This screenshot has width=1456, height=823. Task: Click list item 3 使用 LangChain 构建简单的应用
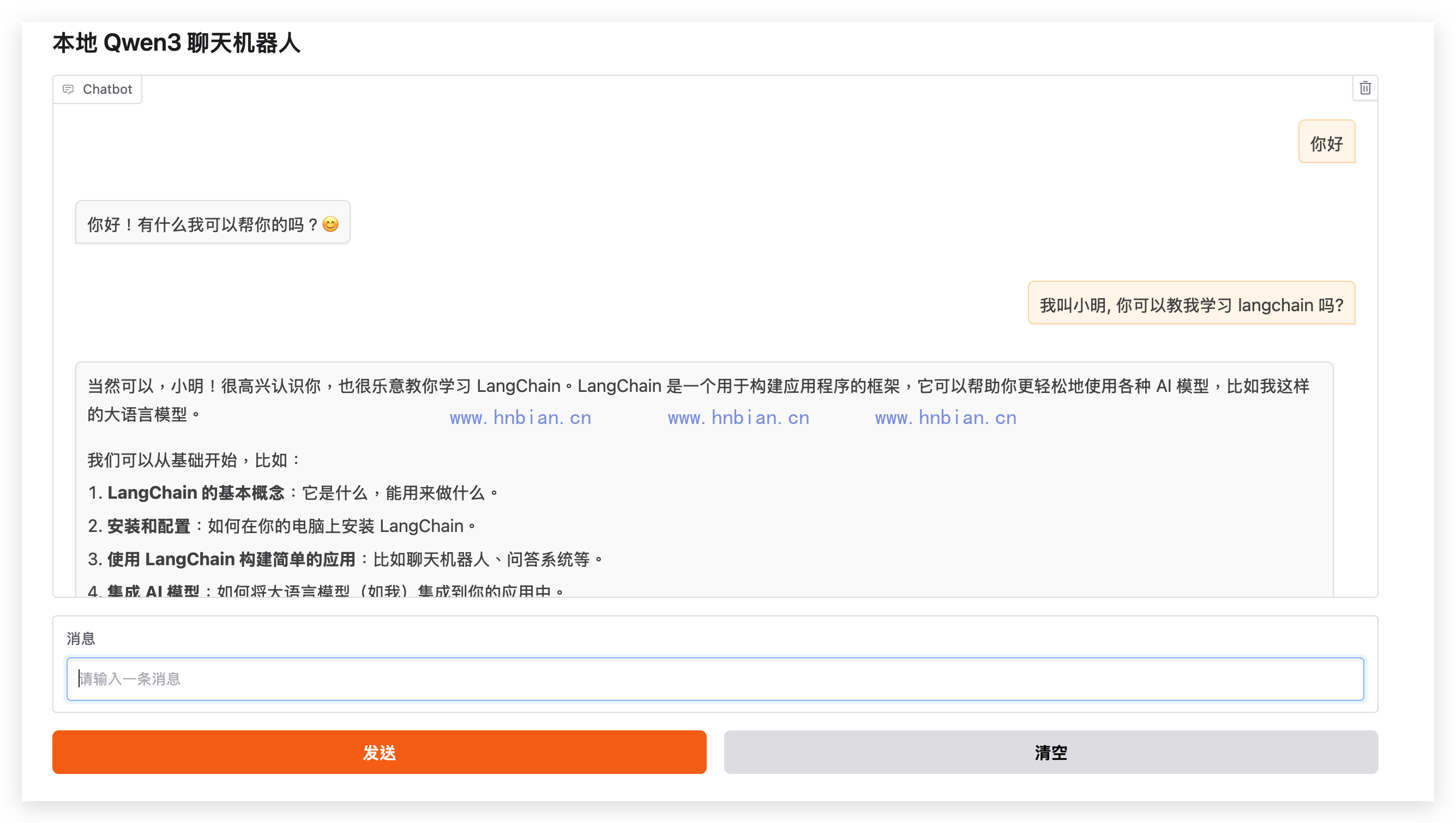point(345,559)
